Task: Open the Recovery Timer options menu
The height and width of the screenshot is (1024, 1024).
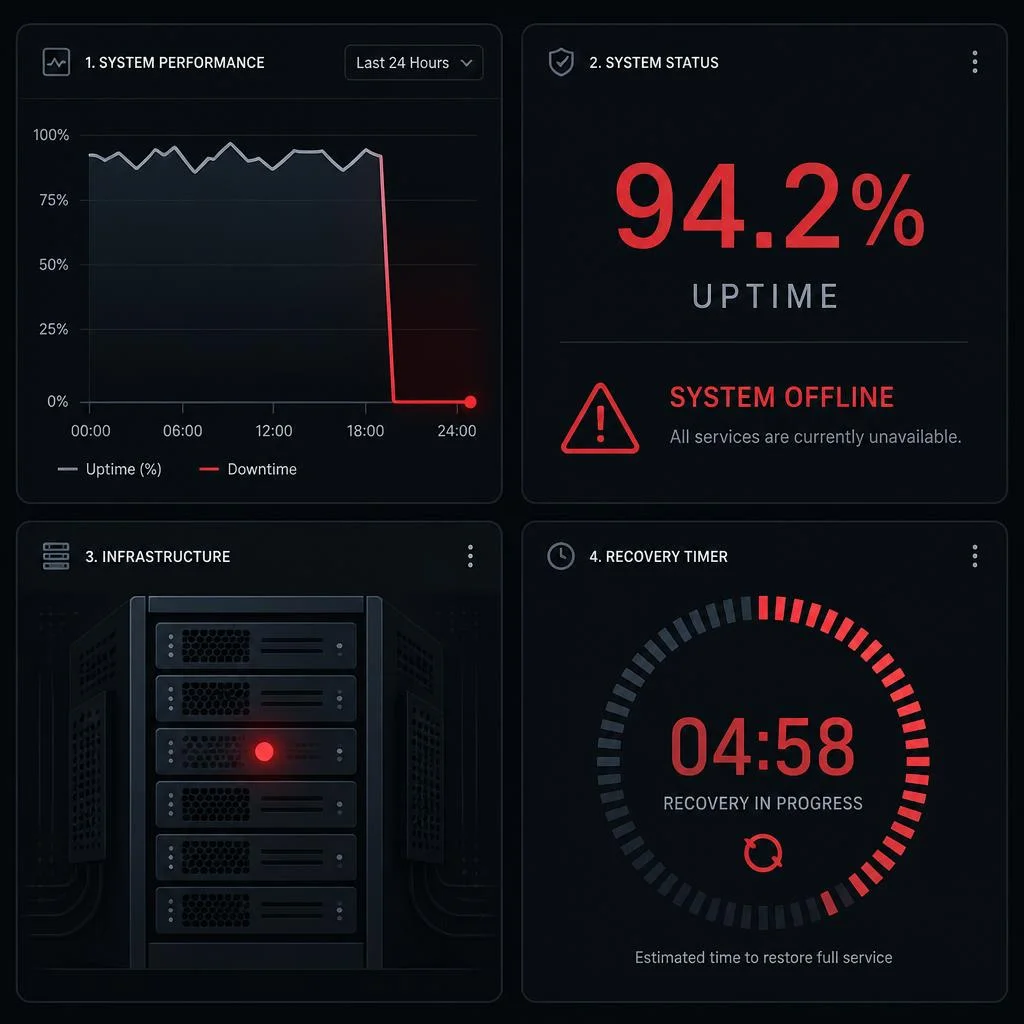Action: pos(974,556)
